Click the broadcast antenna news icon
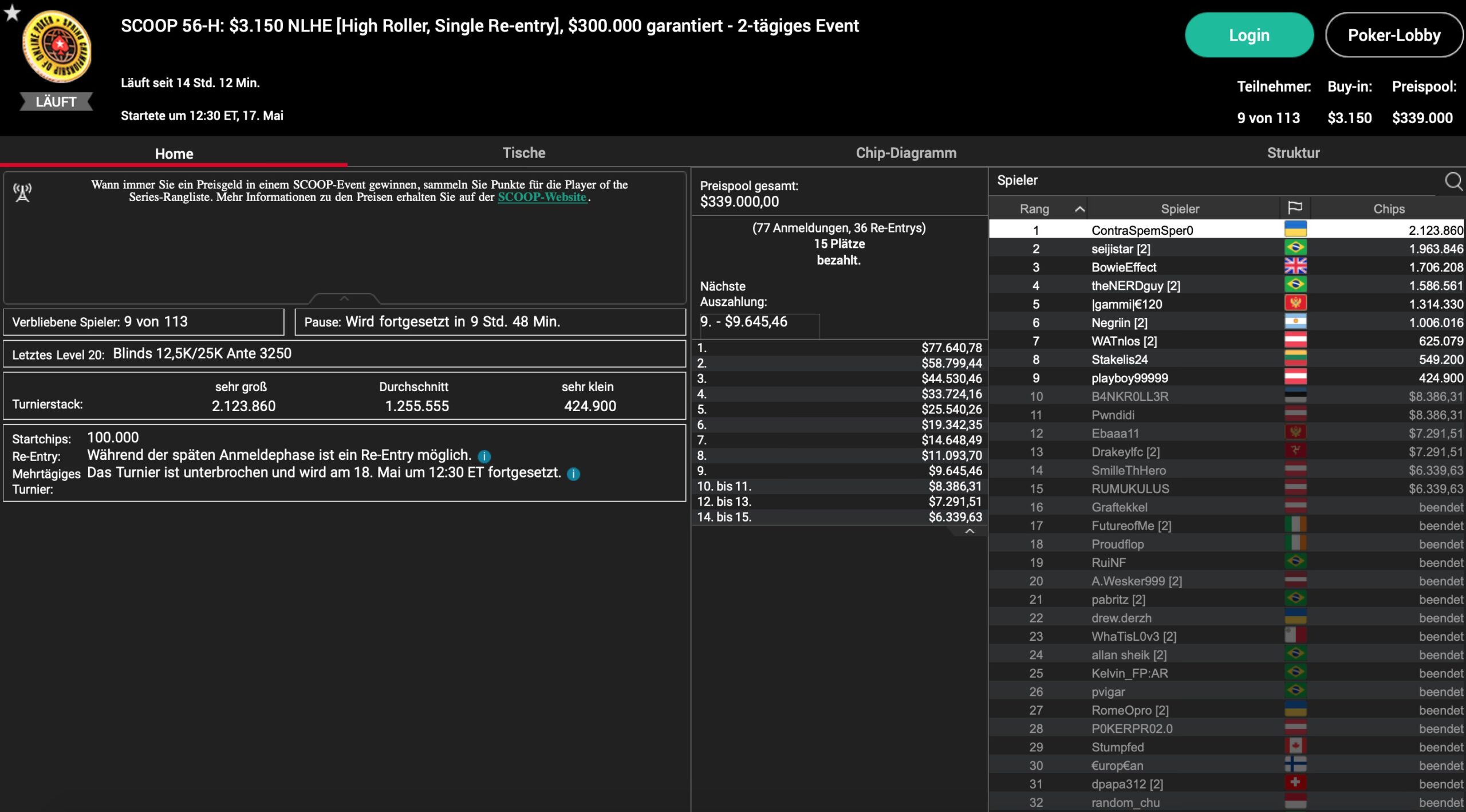Viewport: 1466px width, 812px height. click(22, 193)
